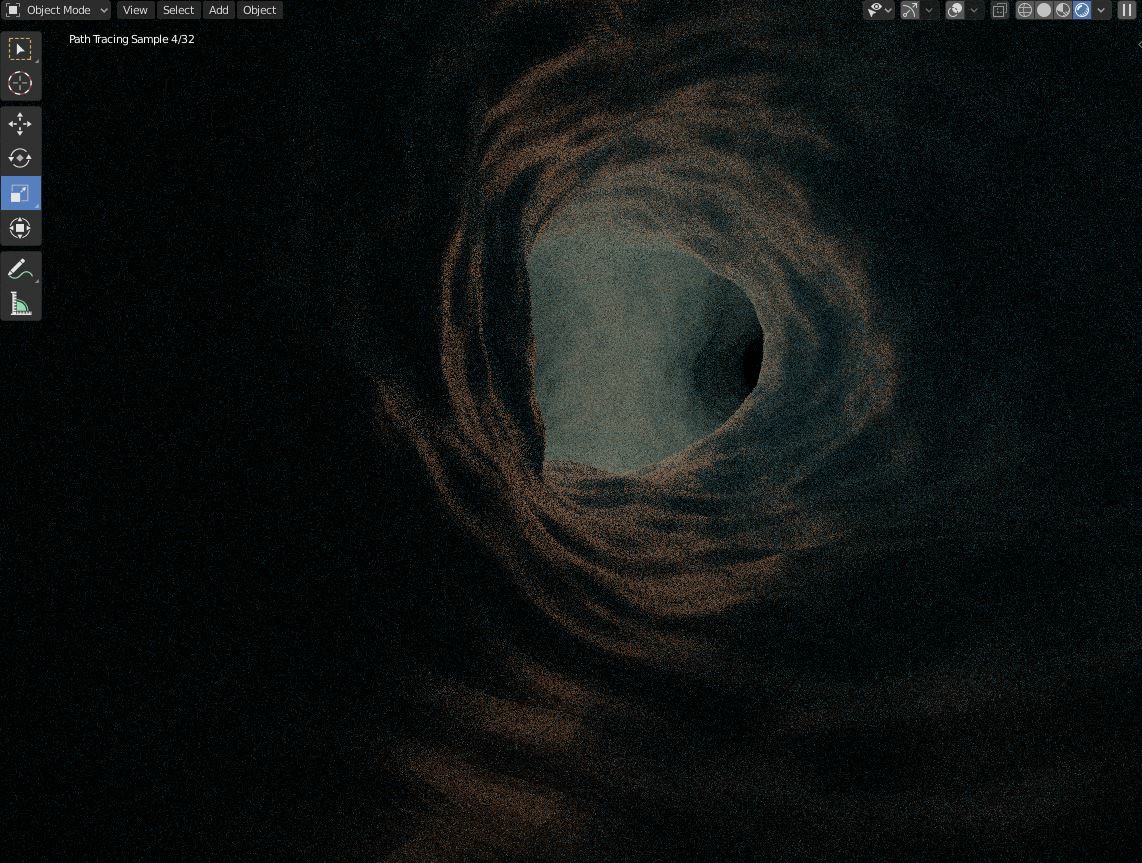Screen dimensions: 1142x863
Task: Open the Object Mode dropdown
Action: tap(56, 10)
